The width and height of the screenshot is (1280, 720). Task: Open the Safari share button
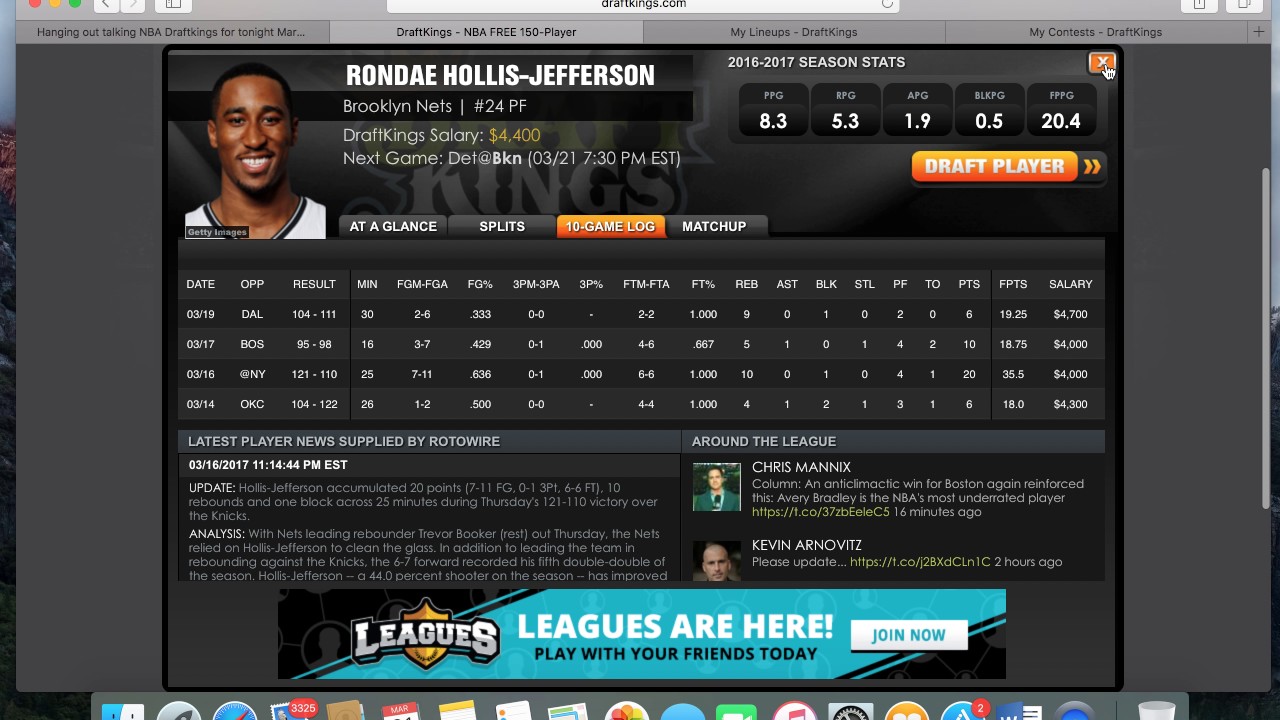point(1199,4)
